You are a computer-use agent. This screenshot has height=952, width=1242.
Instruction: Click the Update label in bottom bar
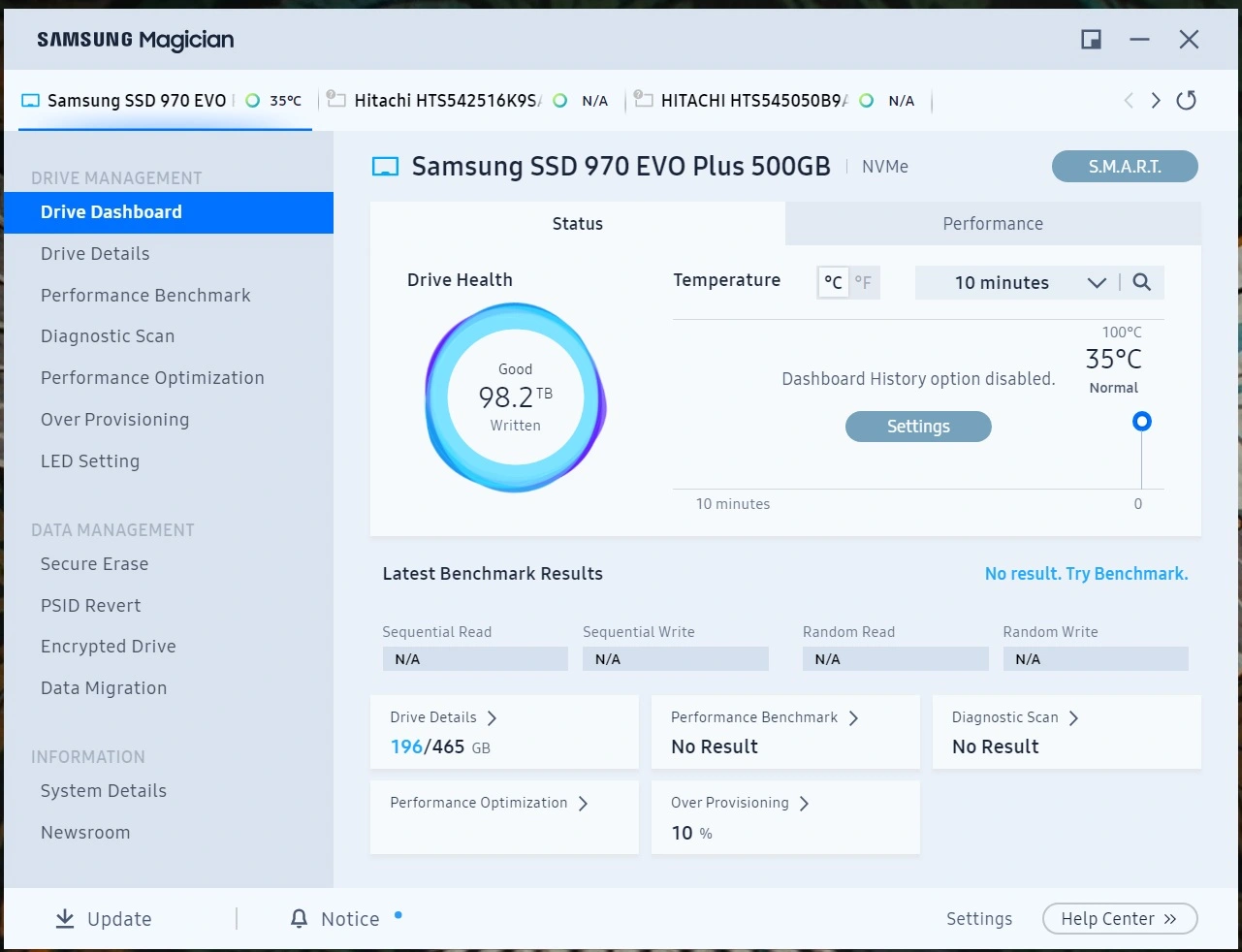[x=119, y=919]
